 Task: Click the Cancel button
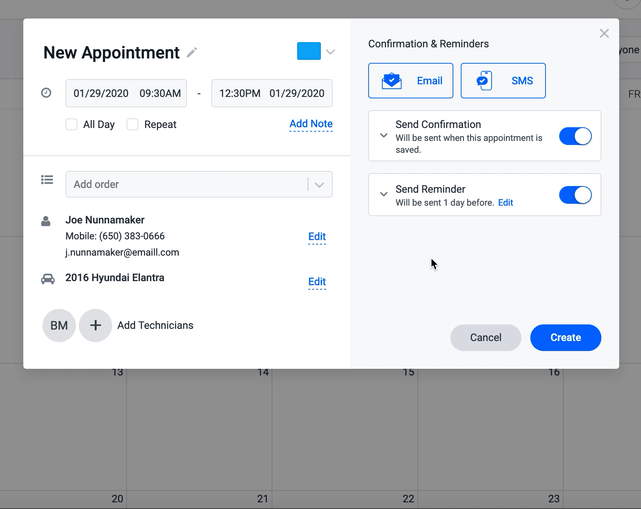tap(486, 338)
